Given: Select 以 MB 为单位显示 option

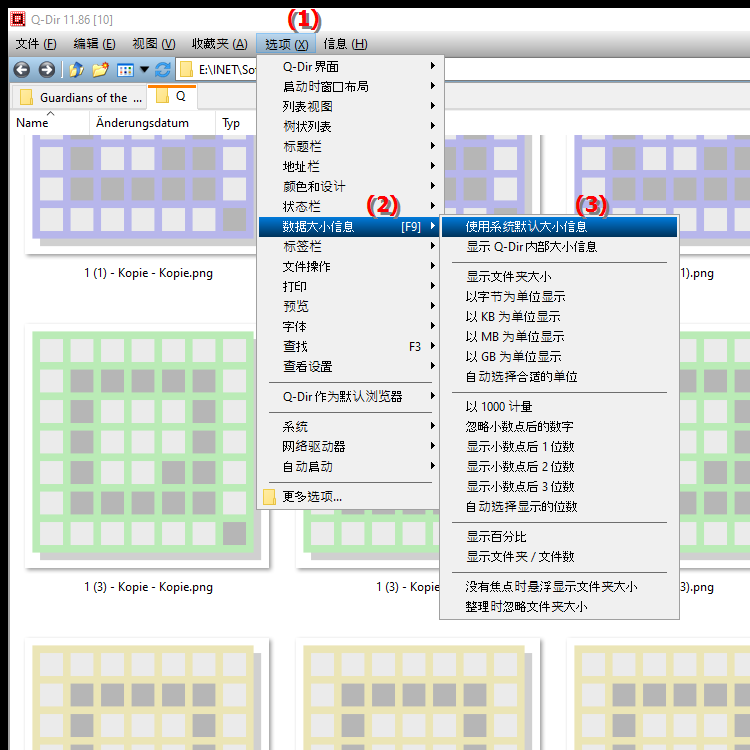Looking at the screenshot, I should [559, 337].
